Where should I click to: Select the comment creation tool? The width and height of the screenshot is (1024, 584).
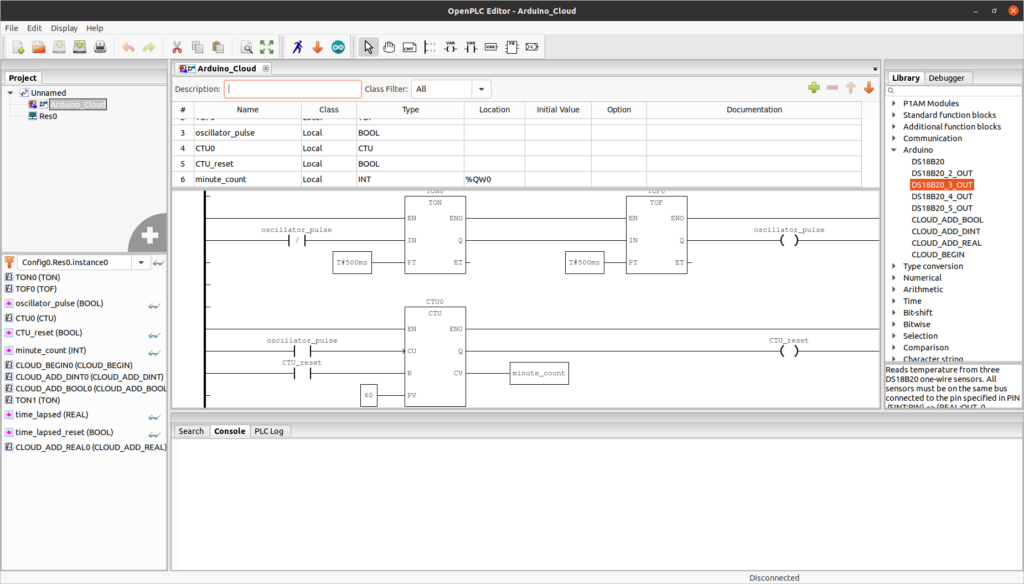(411, 46)
